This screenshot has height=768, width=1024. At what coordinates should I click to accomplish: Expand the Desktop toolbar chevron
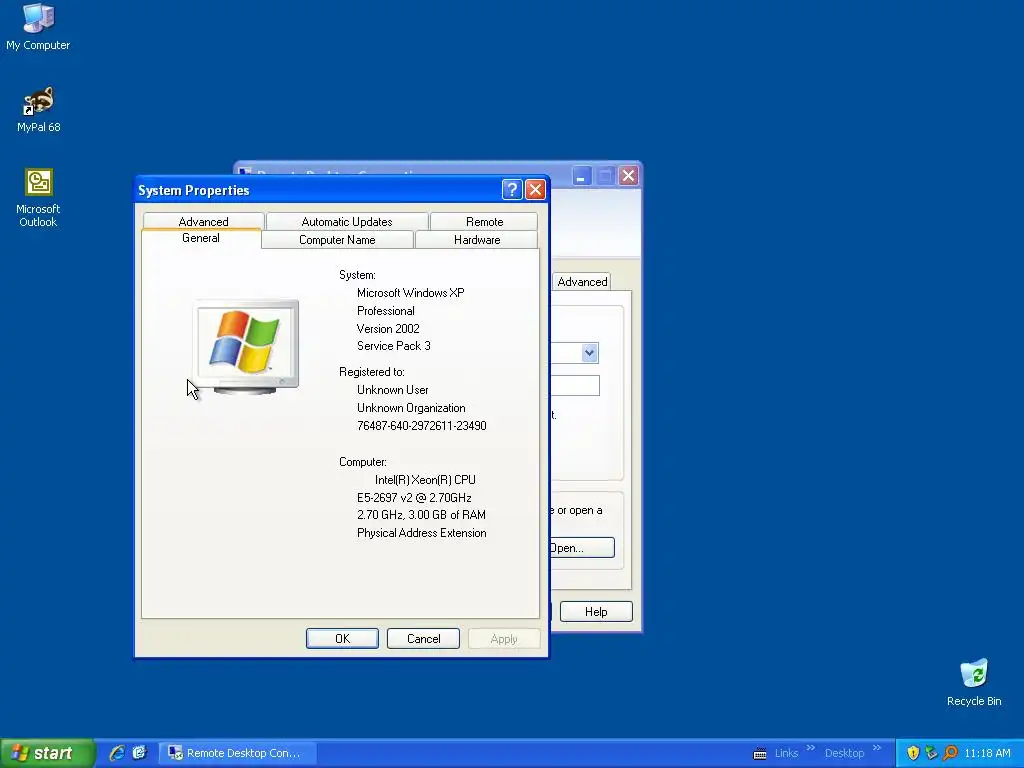[876, 748]
